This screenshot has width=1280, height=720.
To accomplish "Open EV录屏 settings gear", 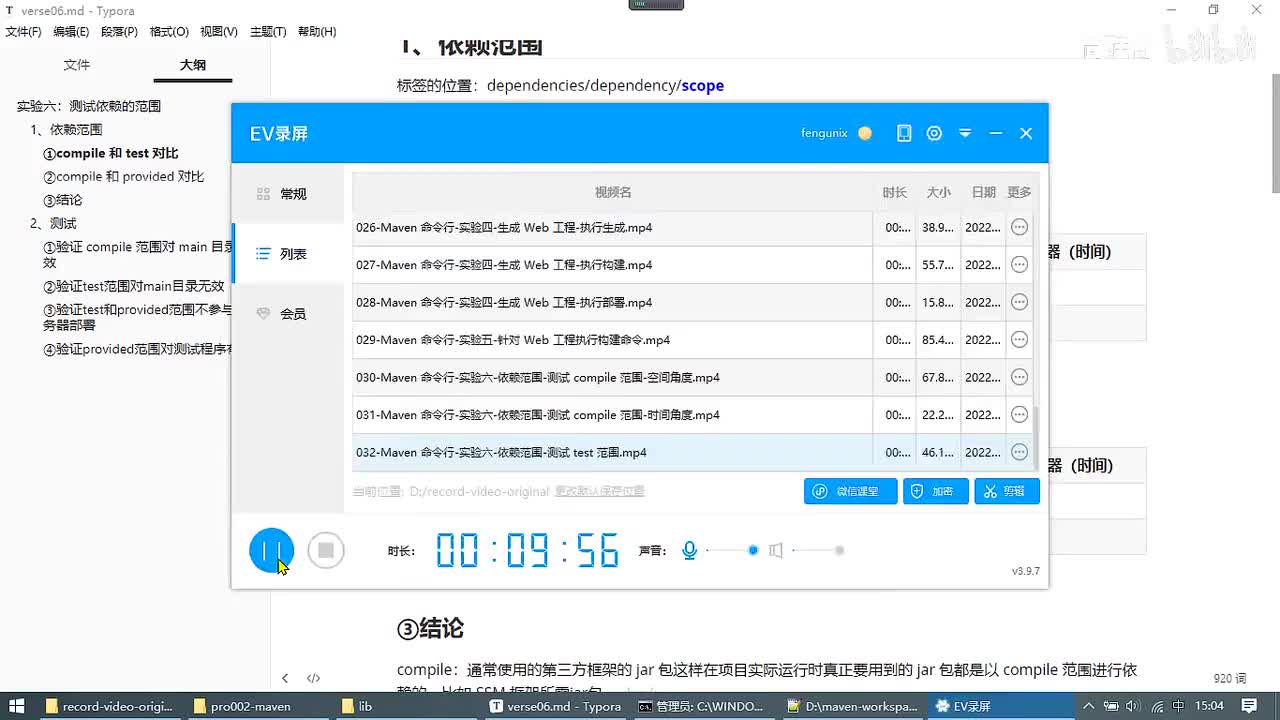I will click(934, 133).
